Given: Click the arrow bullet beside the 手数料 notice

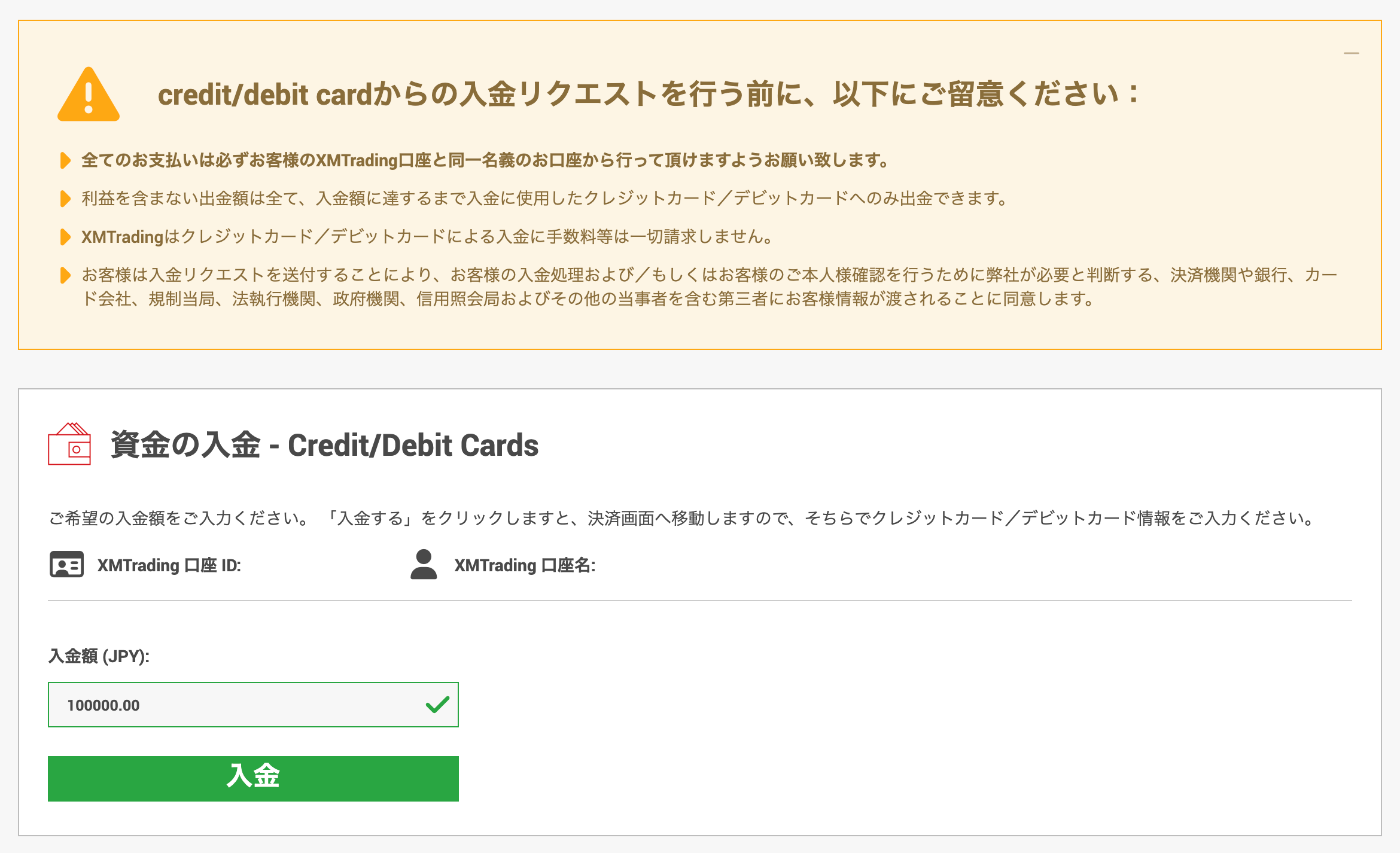Looking at the screenshot, I should tap(65, 237).
